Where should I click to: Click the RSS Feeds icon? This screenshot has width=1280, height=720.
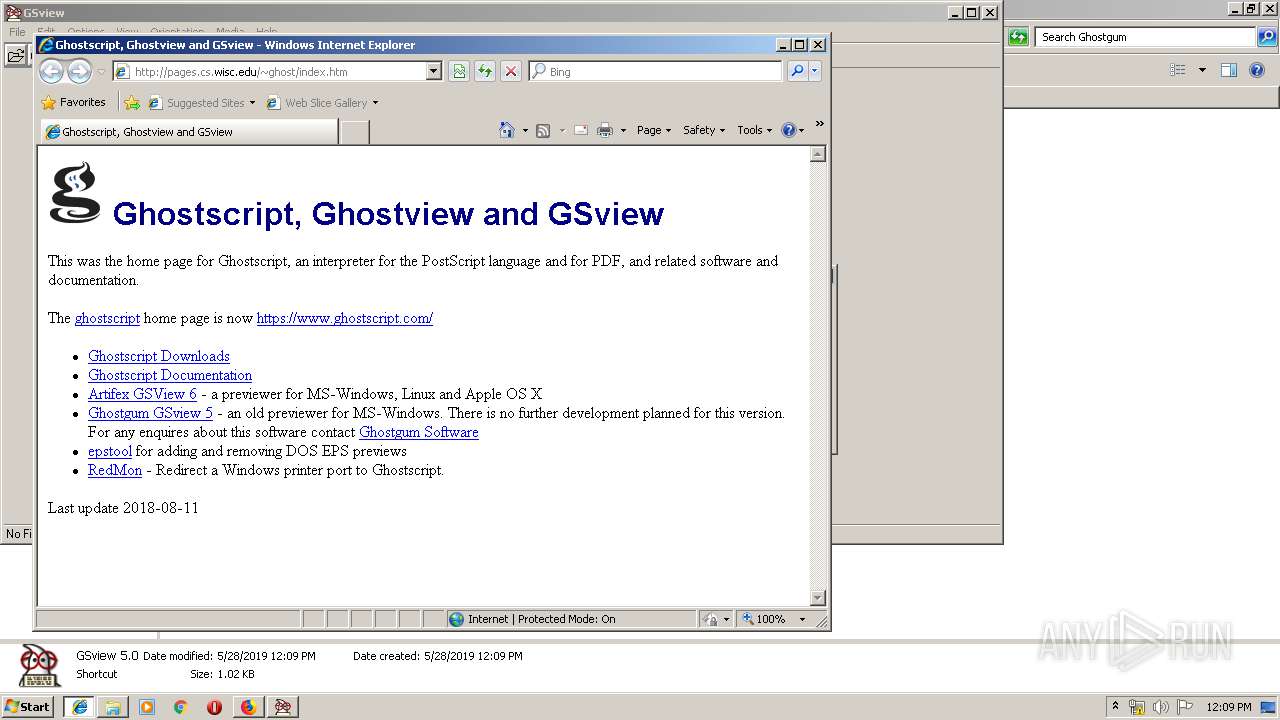pos(543,130)
